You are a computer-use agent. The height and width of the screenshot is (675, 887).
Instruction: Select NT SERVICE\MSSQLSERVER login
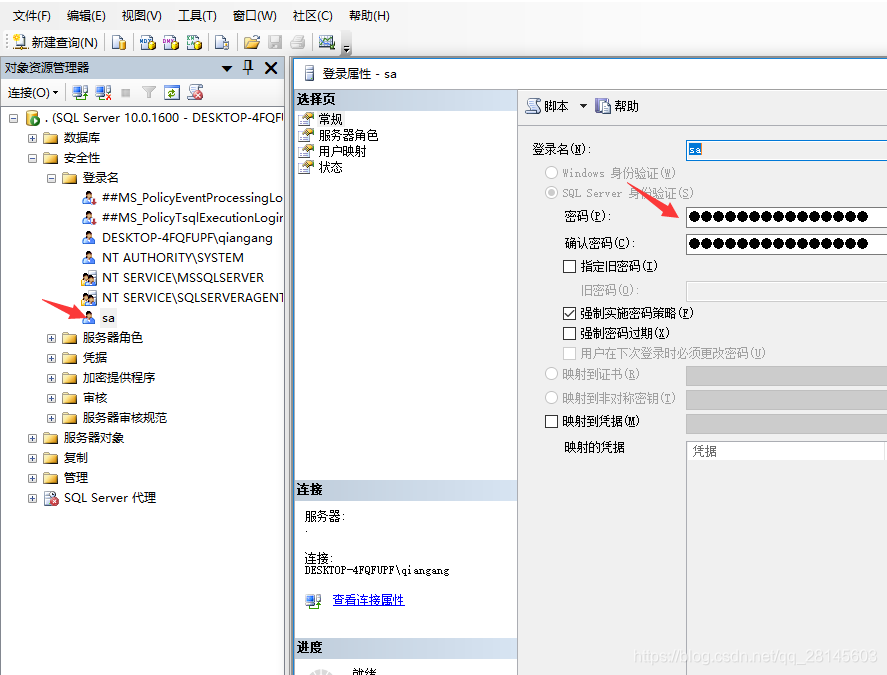(183, 278)
